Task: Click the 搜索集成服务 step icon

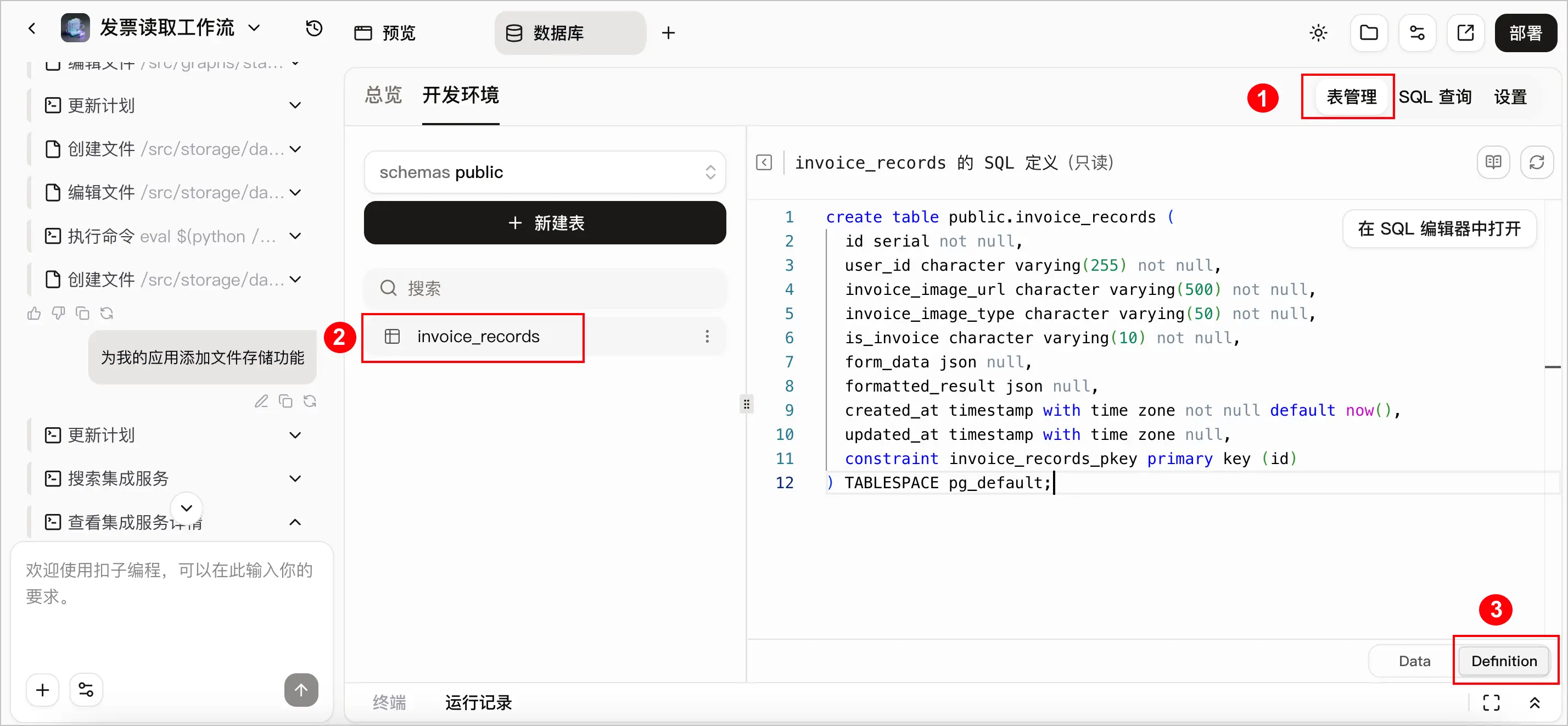Action: point(53,479)
